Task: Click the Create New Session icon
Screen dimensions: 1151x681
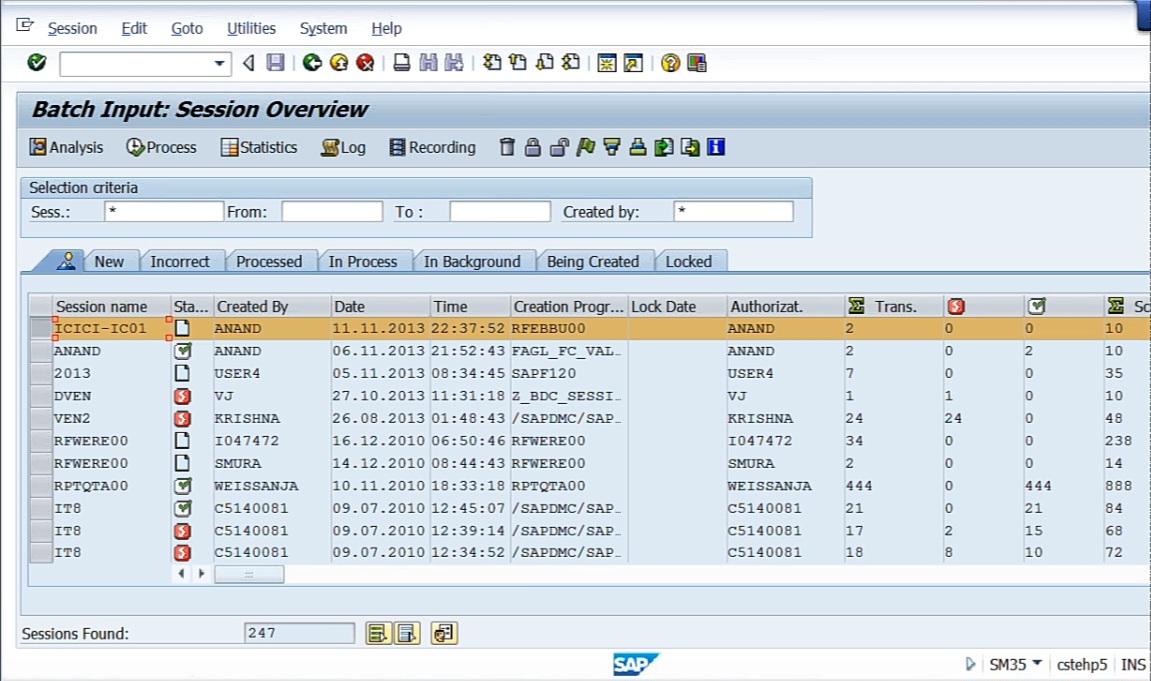Action: (607, 63)
